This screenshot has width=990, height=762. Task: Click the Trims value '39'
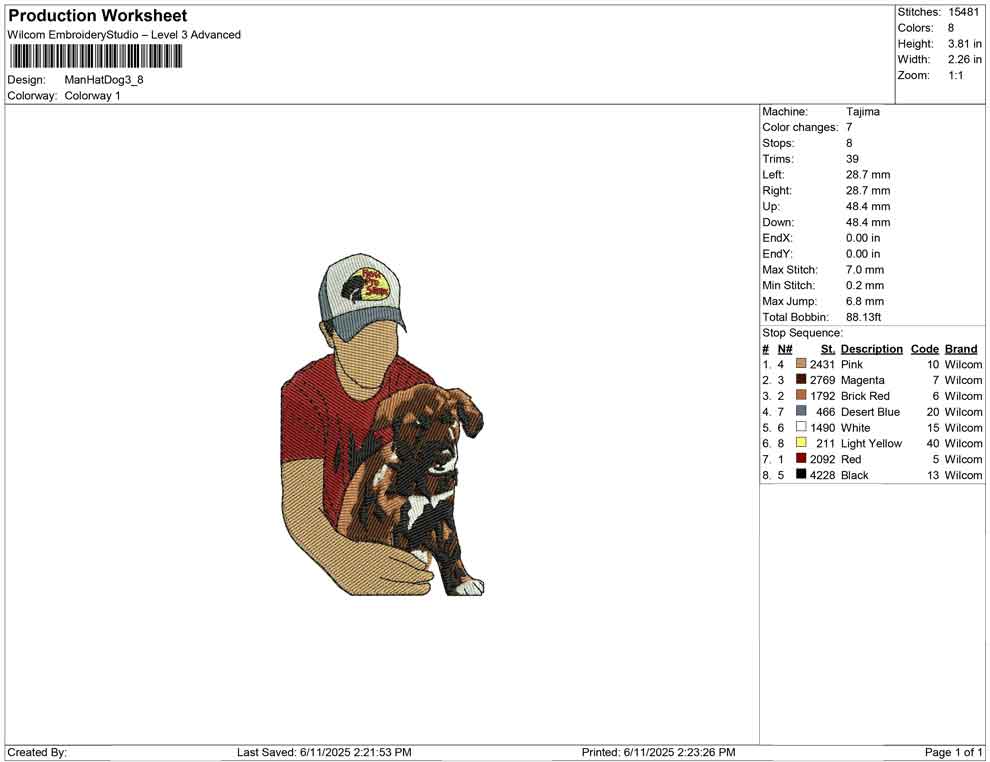pos(852,159)
